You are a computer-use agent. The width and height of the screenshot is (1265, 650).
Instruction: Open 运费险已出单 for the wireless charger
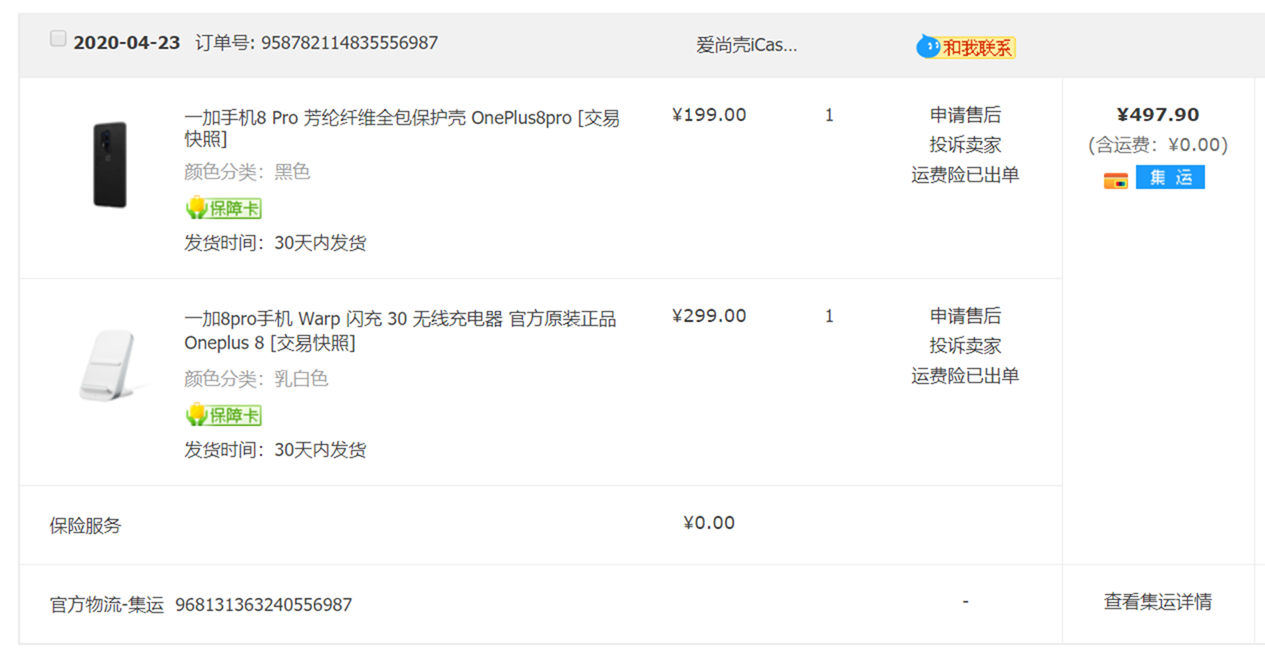pos(965,376)
